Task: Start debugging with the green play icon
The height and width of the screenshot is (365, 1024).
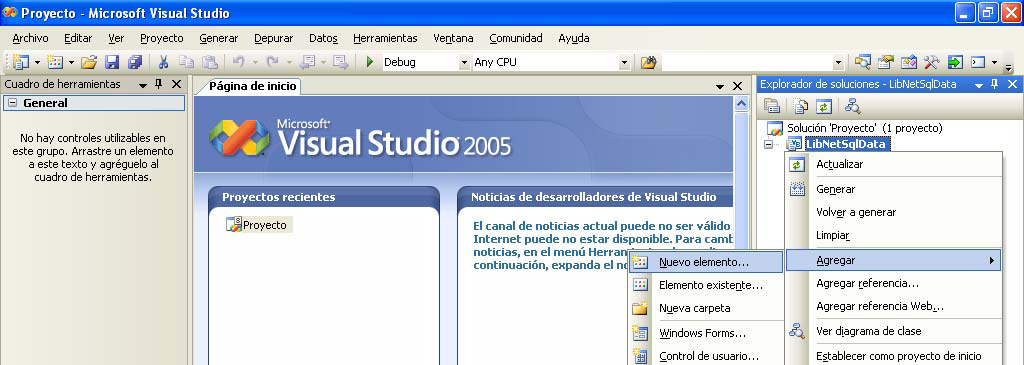Action: (x=370, y=62)
